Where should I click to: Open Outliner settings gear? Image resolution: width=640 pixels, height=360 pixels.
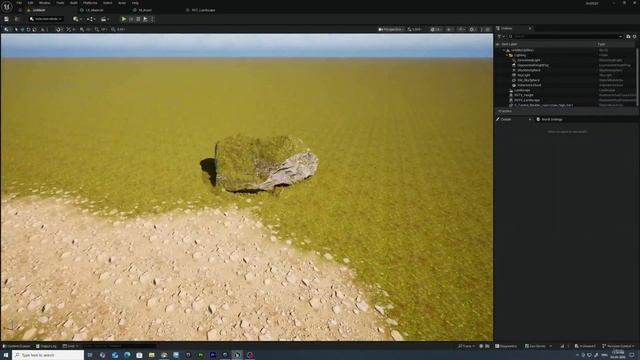tap(634, 36)
